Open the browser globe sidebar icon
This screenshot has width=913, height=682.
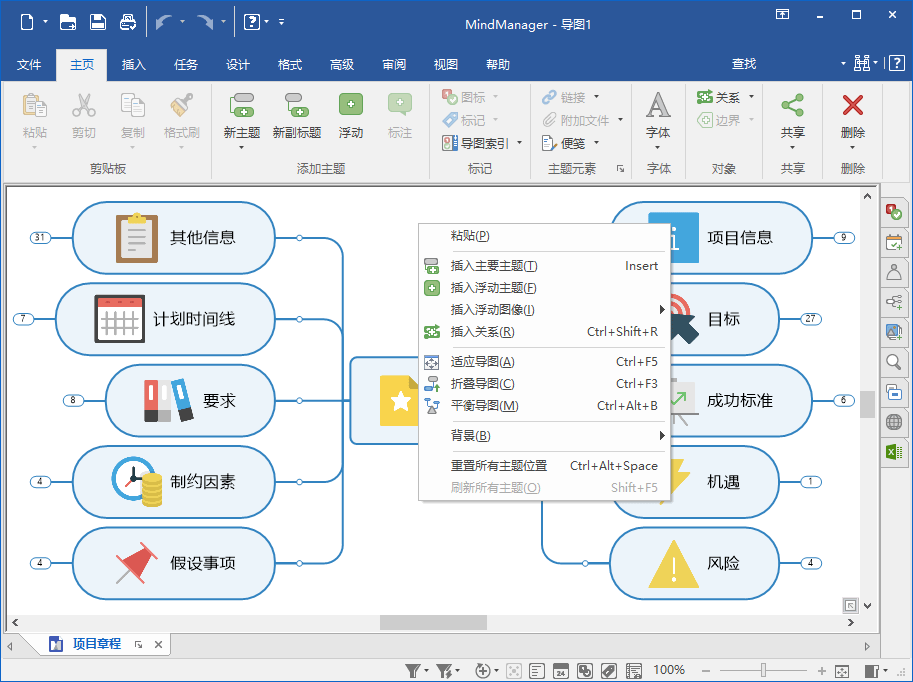pyautogui.click(x=894, y=422)
